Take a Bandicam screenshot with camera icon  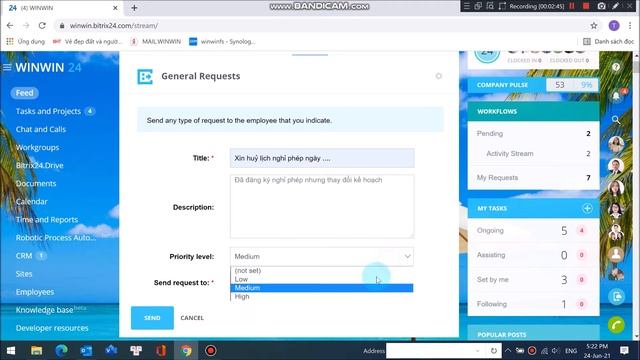602,6
